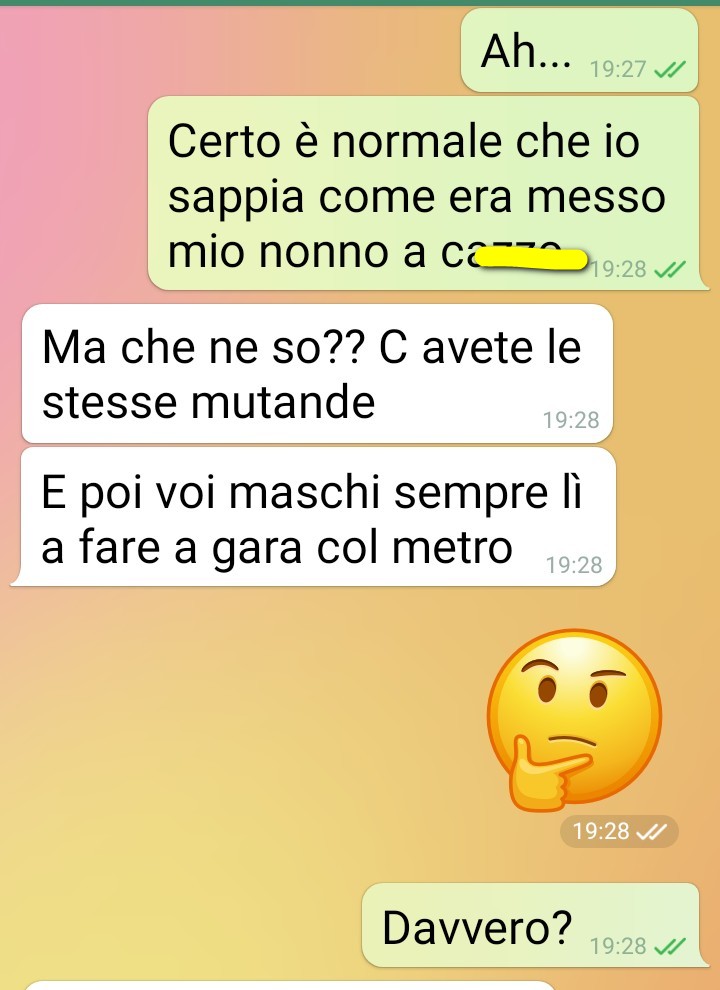Viewport: 720px width, 990px height.
Task: Tap the word 'metro' in received message
Action: click(452, 548)
